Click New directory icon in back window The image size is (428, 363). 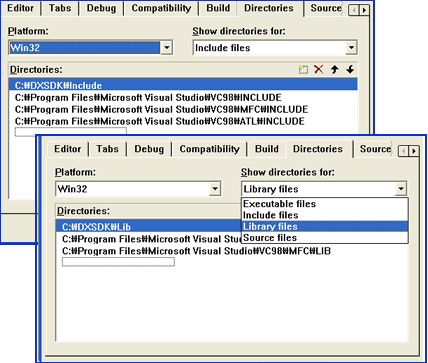[x=303, y=70]
